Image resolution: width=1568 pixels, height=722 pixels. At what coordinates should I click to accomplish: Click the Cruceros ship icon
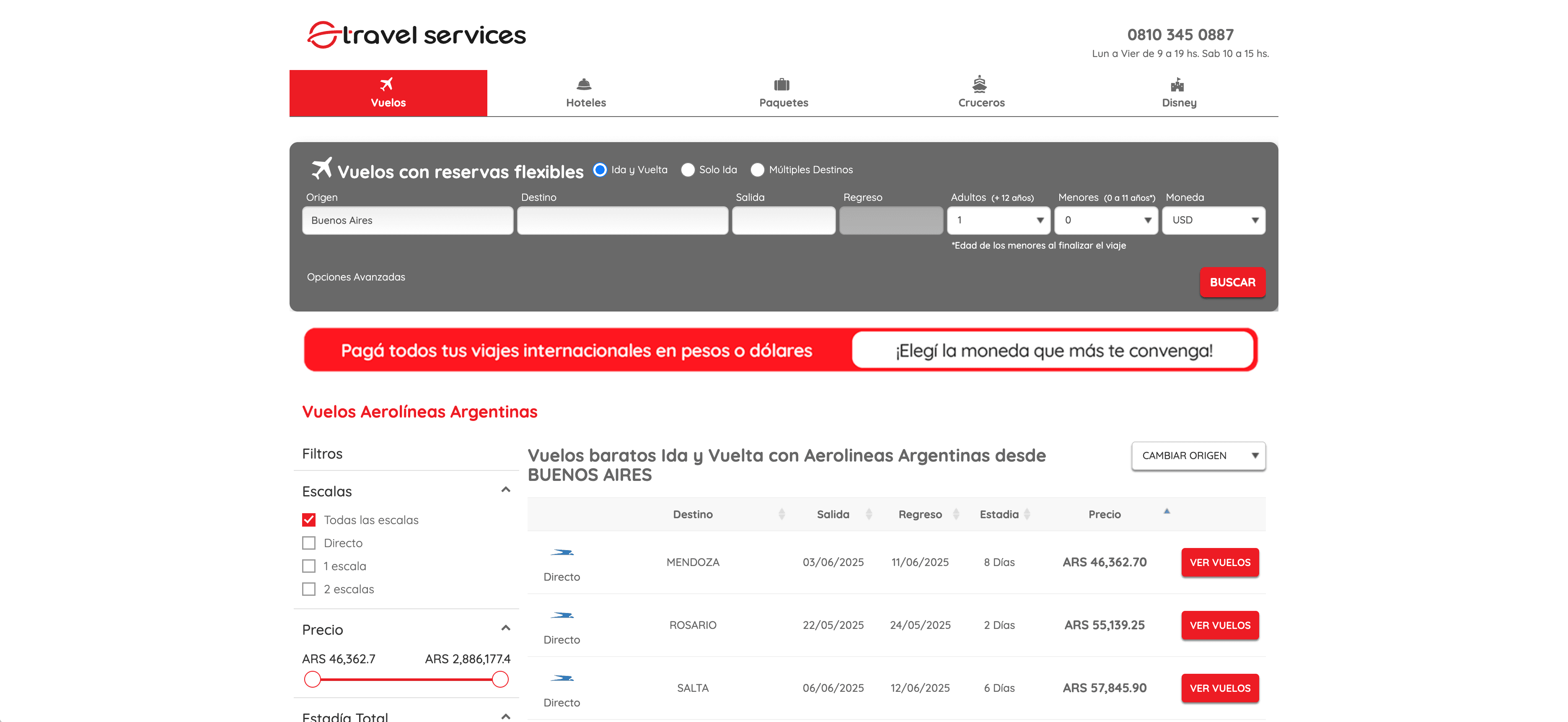pos(979,83)
